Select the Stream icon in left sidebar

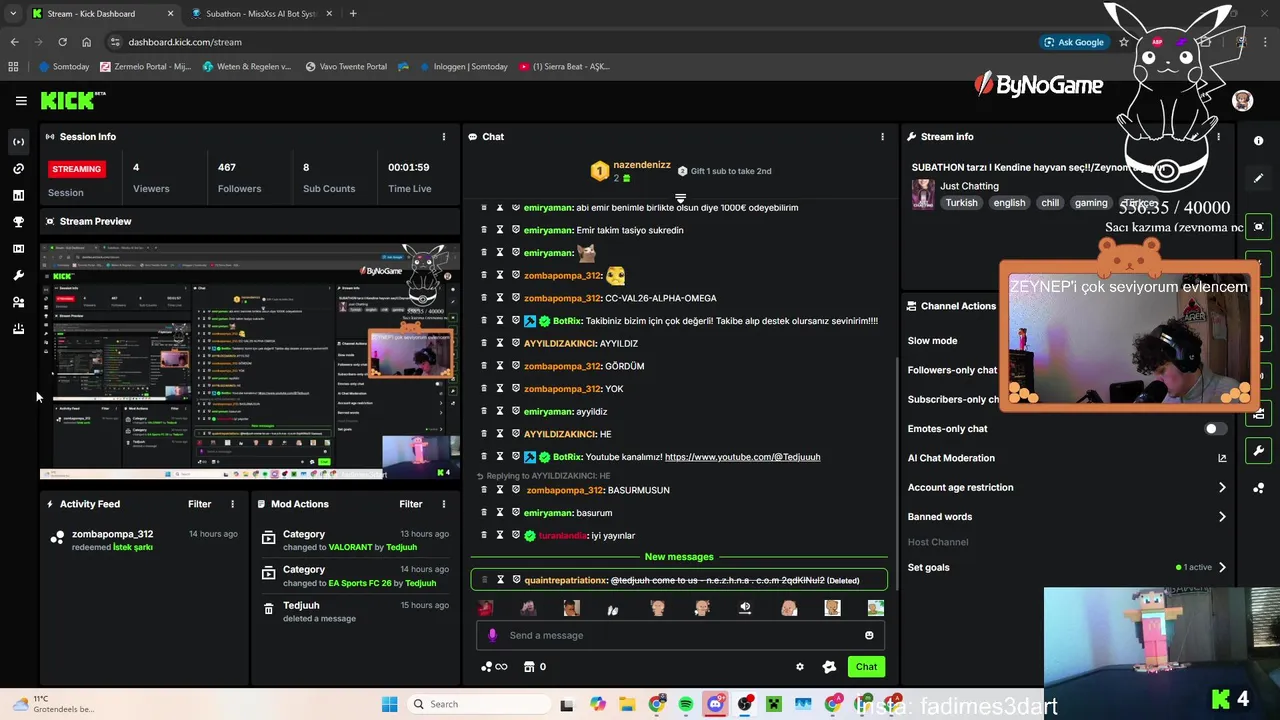coord(18,142)
